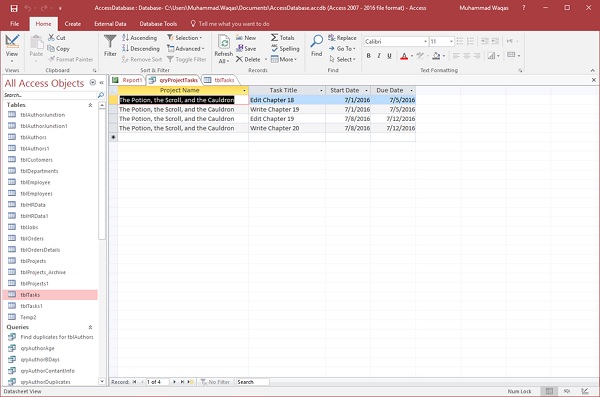Click the record Search box

tap(252, 382)
